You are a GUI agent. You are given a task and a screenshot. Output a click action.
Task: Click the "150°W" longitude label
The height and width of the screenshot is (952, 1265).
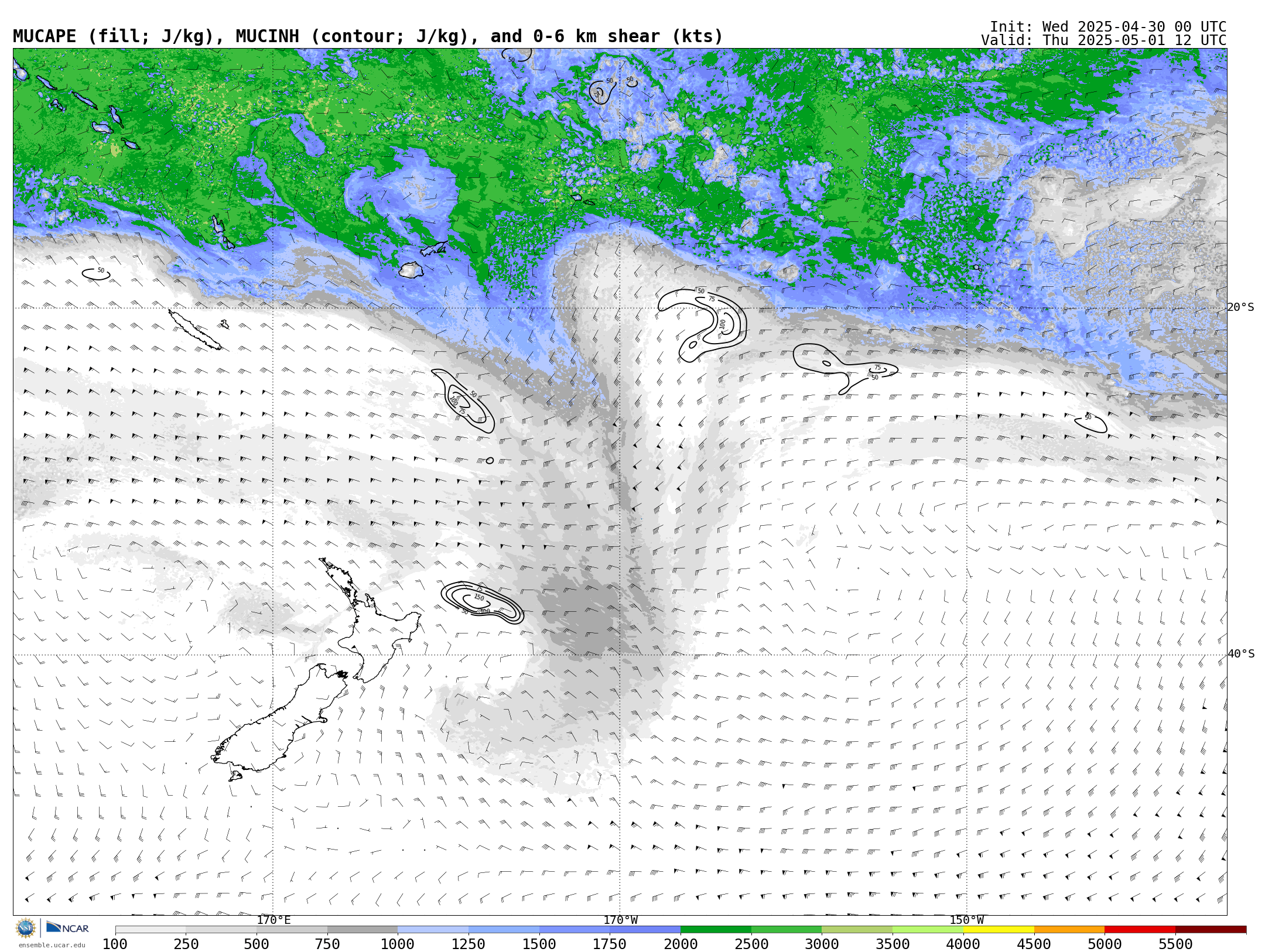coord(967,920)
